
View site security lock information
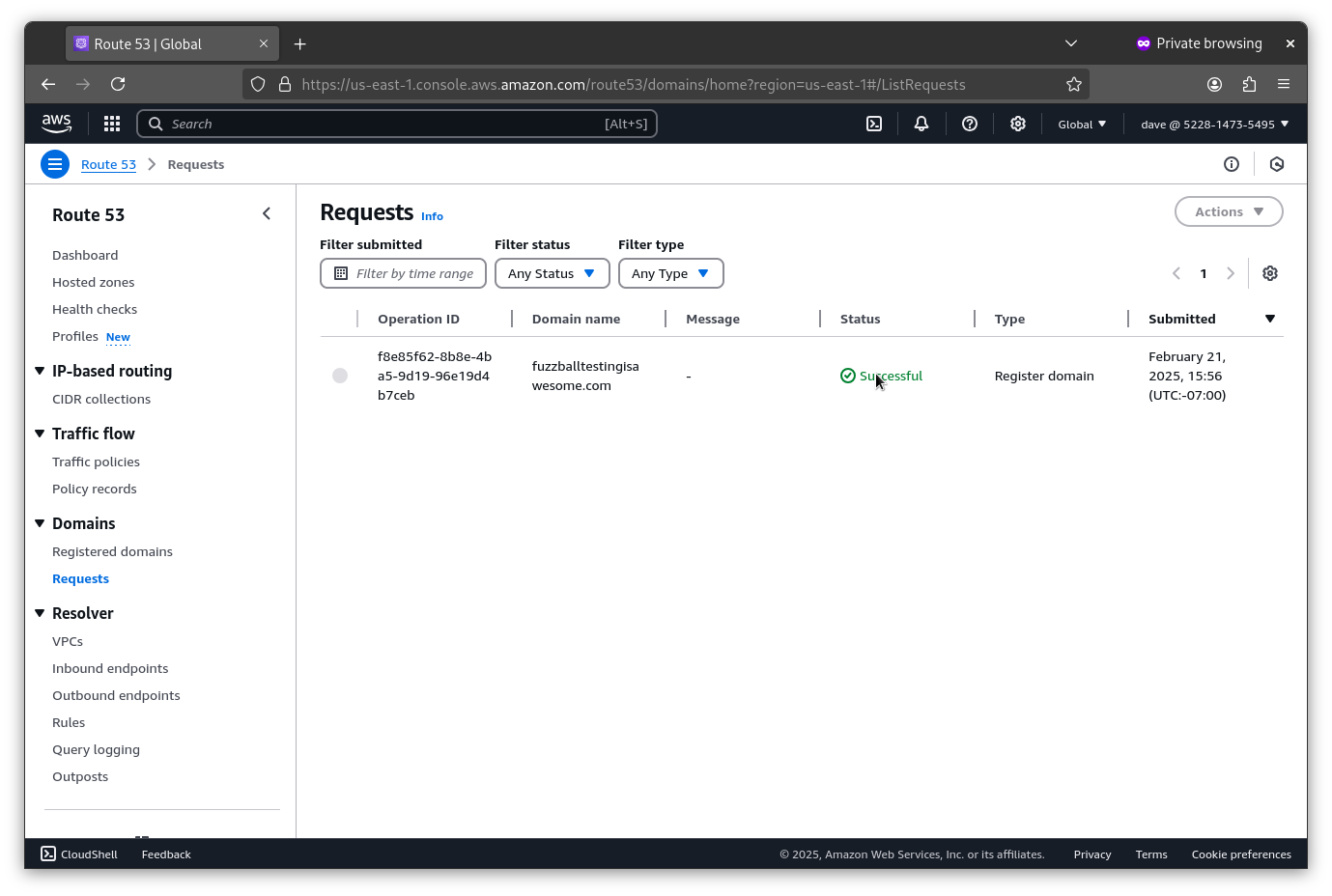pos(285,84)
